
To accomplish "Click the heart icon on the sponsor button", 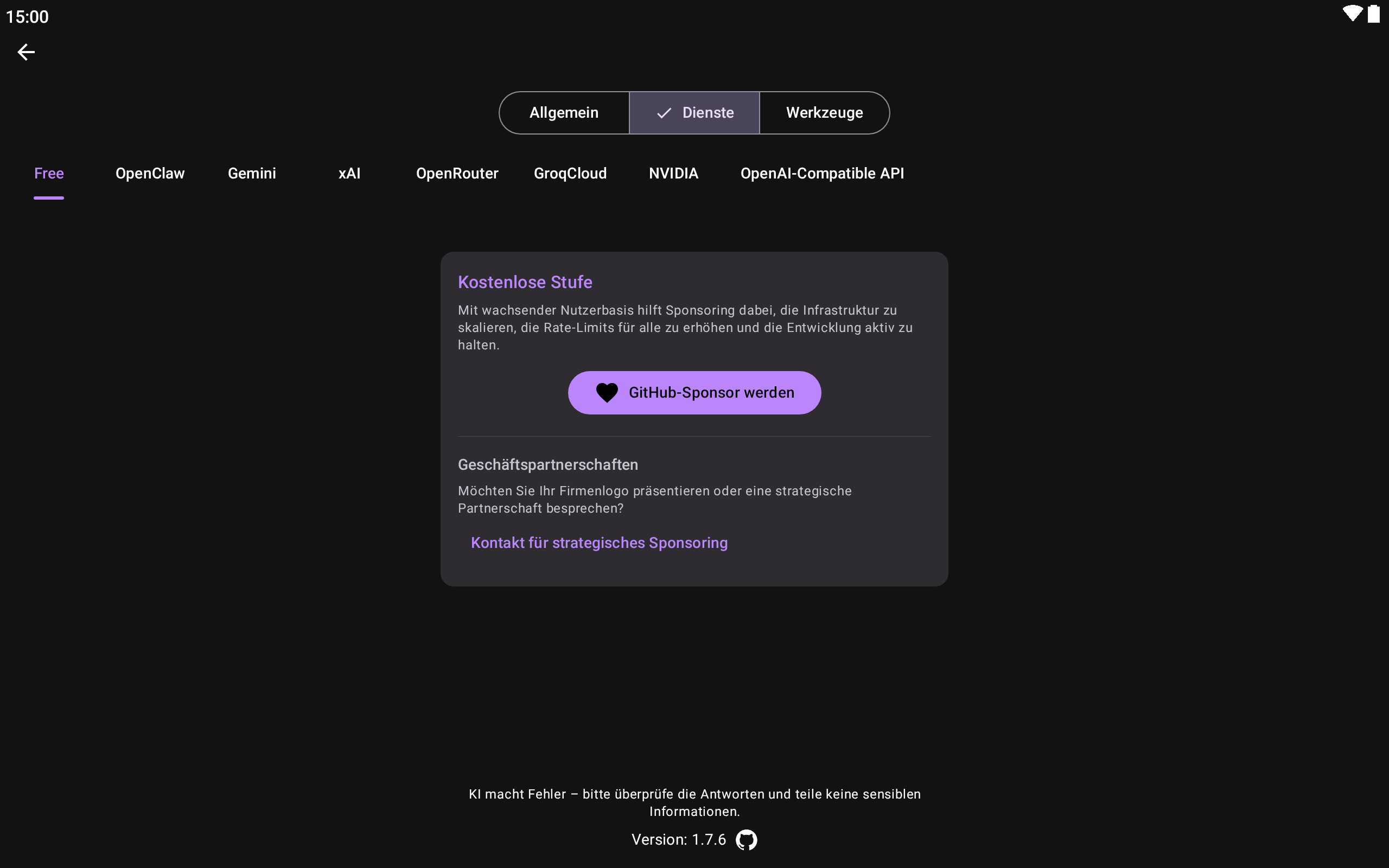I will click(607, 393).
